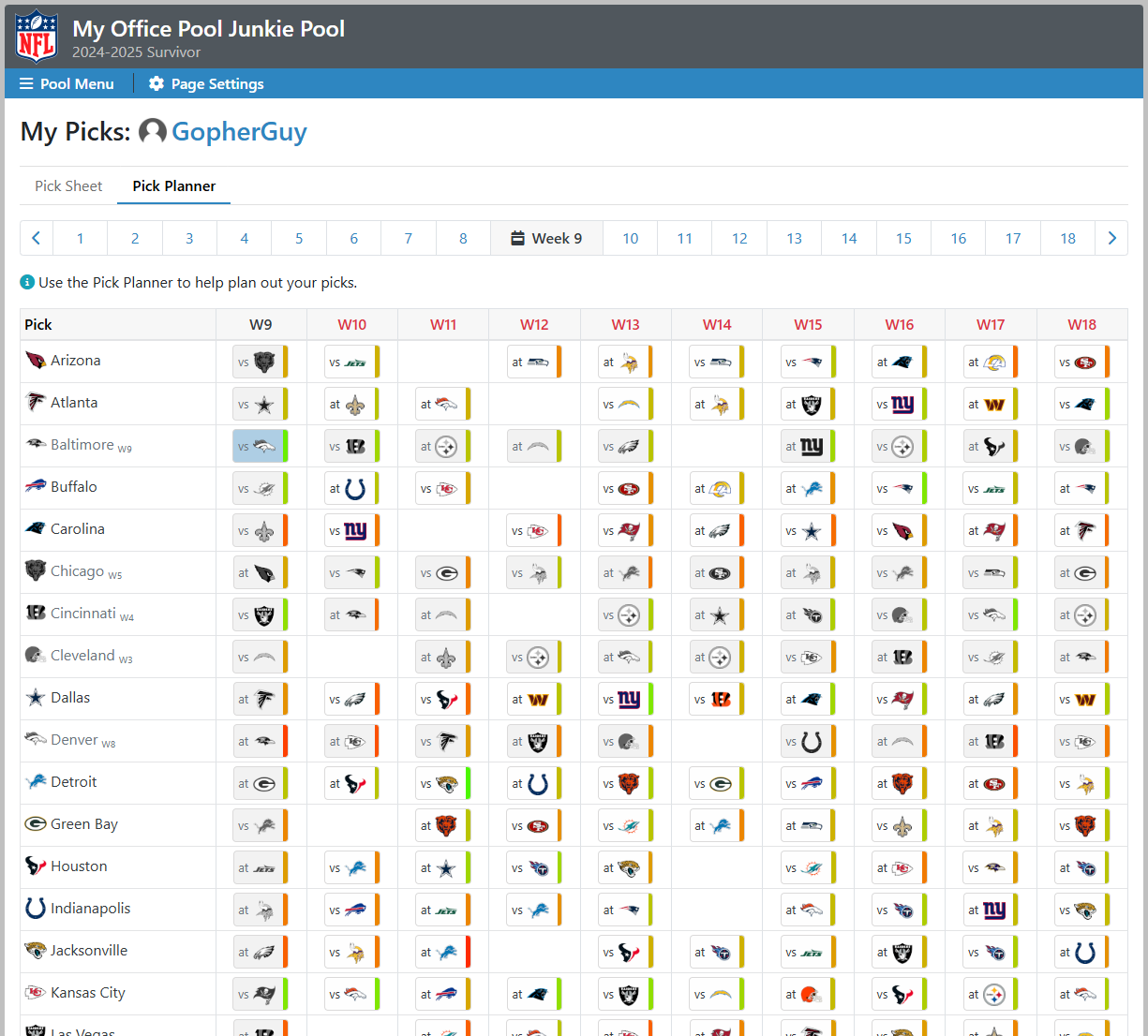Open the Week 9 calendar selector
The height and width of the screenshot is (1036, 1148).
tap(546, 238)
